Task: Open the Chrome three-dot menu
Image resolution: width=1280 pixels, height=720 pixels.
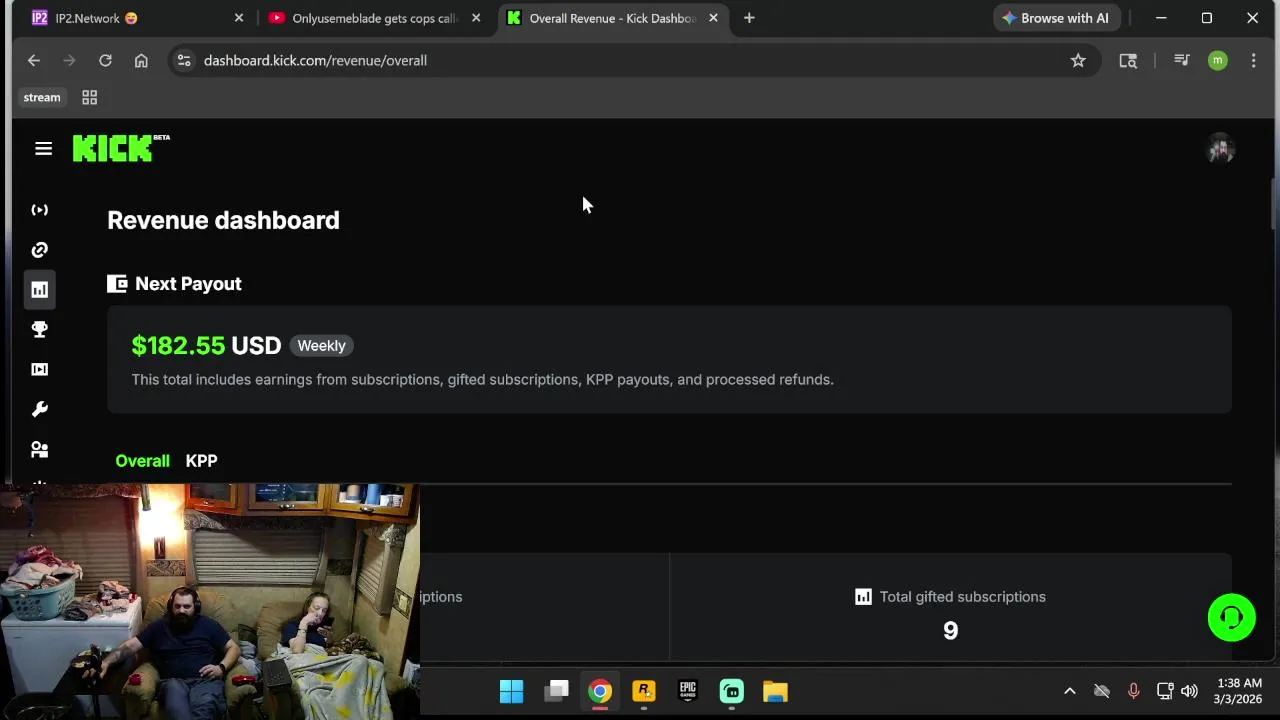Action: (x=1253, y=61)
